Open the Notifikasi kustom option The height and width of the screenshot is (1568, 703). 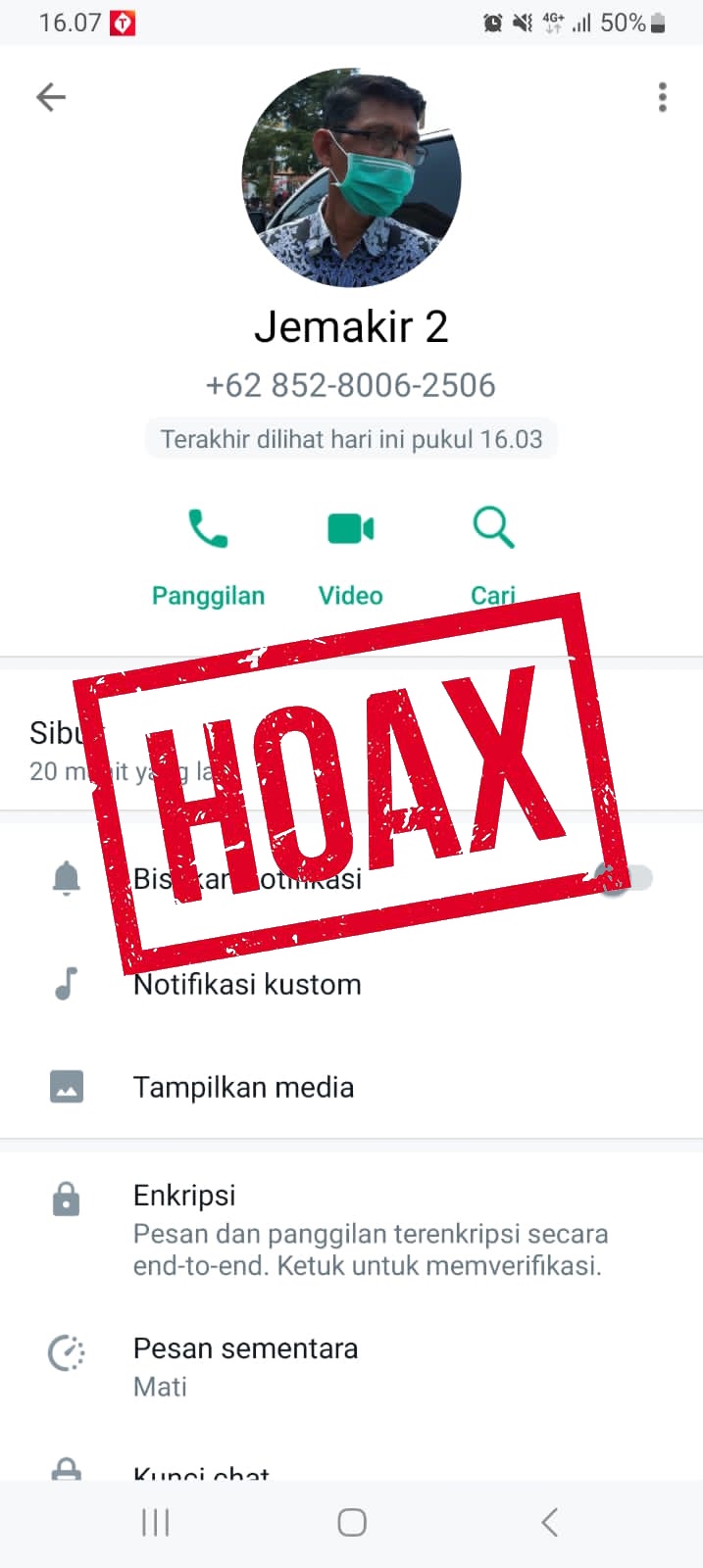[351, 984]
